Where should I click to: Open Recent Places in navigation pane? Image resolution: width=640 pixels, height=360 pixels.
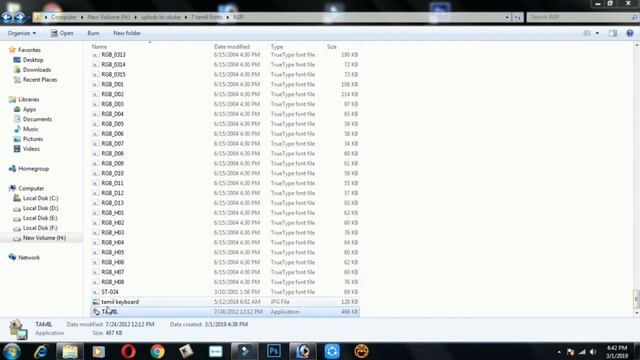click(40, 80)
